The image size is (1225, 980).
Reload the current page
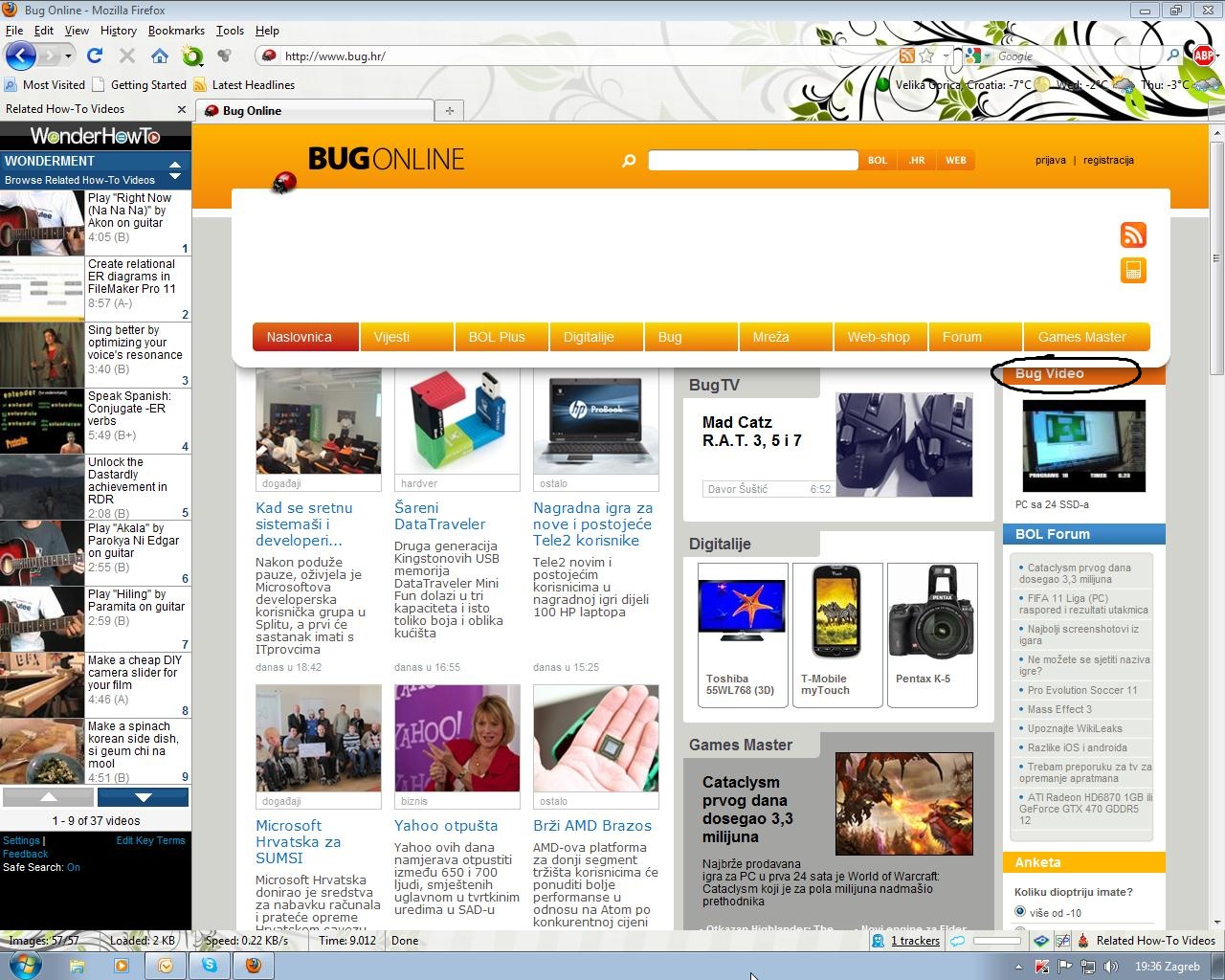(94, 56)
